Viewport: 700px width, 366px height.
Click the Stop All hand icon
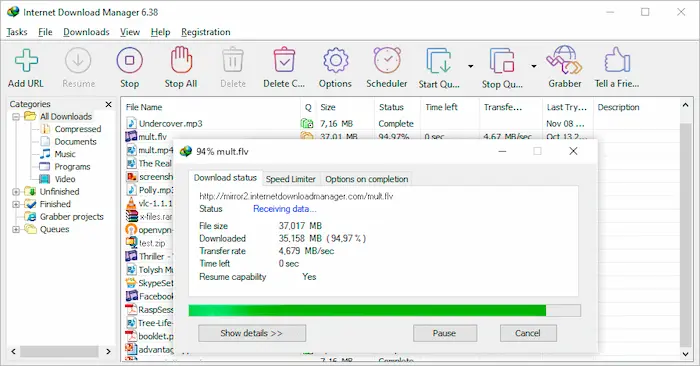pos(181,60)
